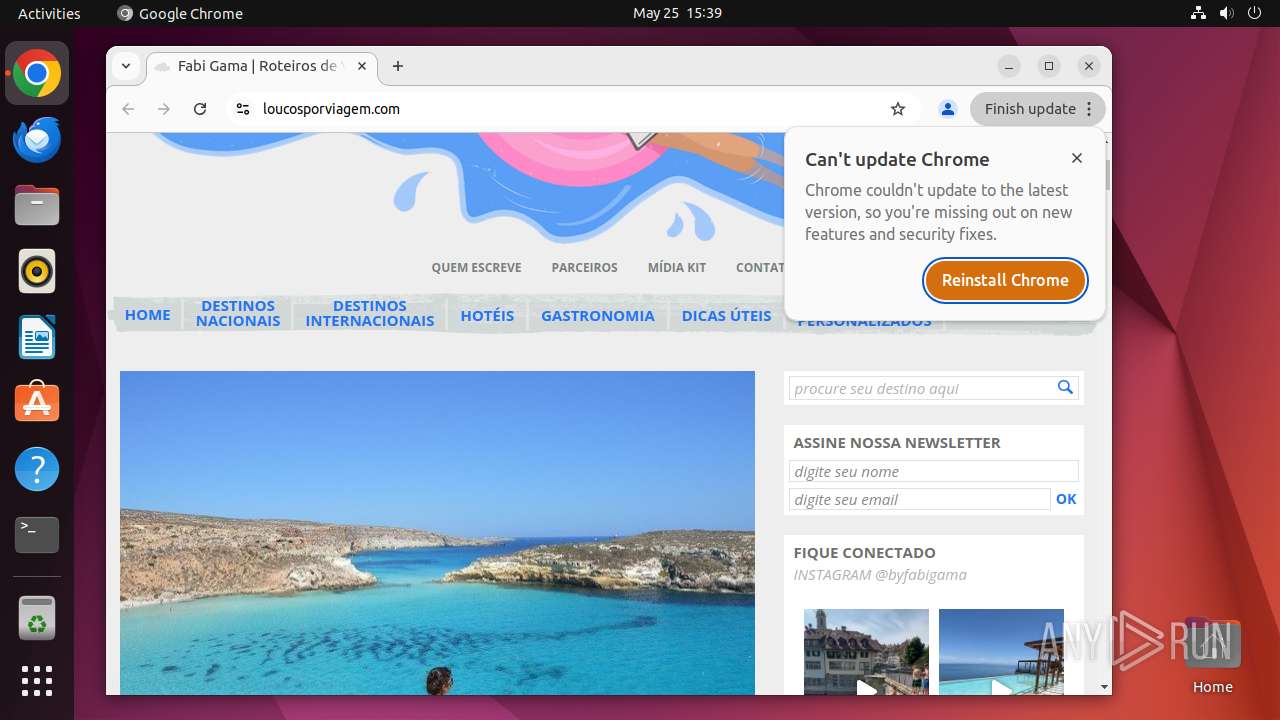The height and width of the screenshot is (720, 1280).
Task: Open Ubuntu Software store icon
Action: coord(37,403)
